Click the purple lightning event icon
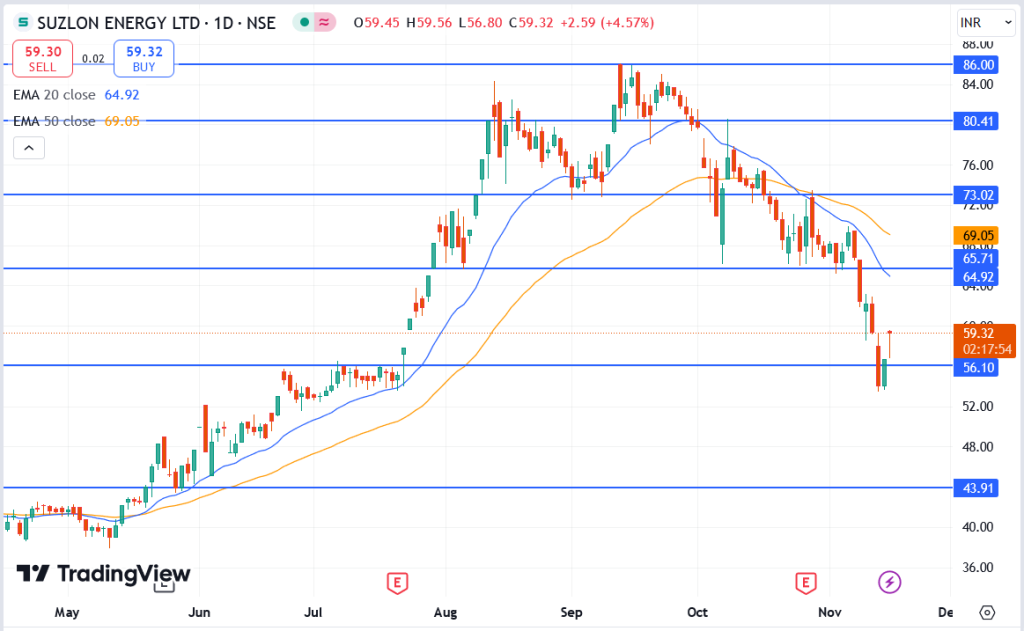Image resolution: width=1024 pixels, height=631 pixels. click(x=889, y=581)
